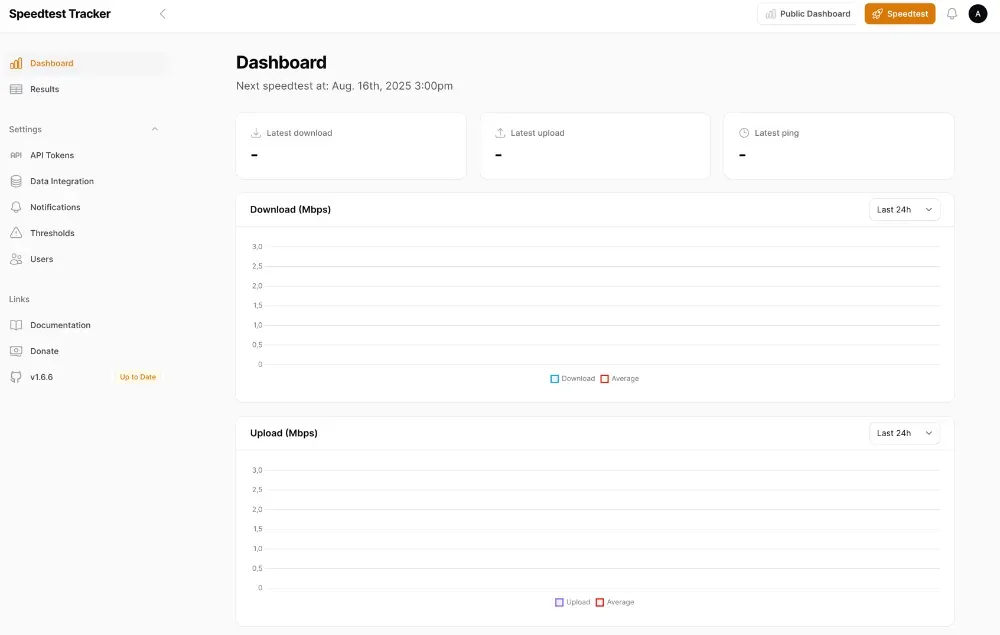Open the Notifications settings page
Viewport: 1000px width, 635px height.
pyautogui.click(x=56, y=207)
